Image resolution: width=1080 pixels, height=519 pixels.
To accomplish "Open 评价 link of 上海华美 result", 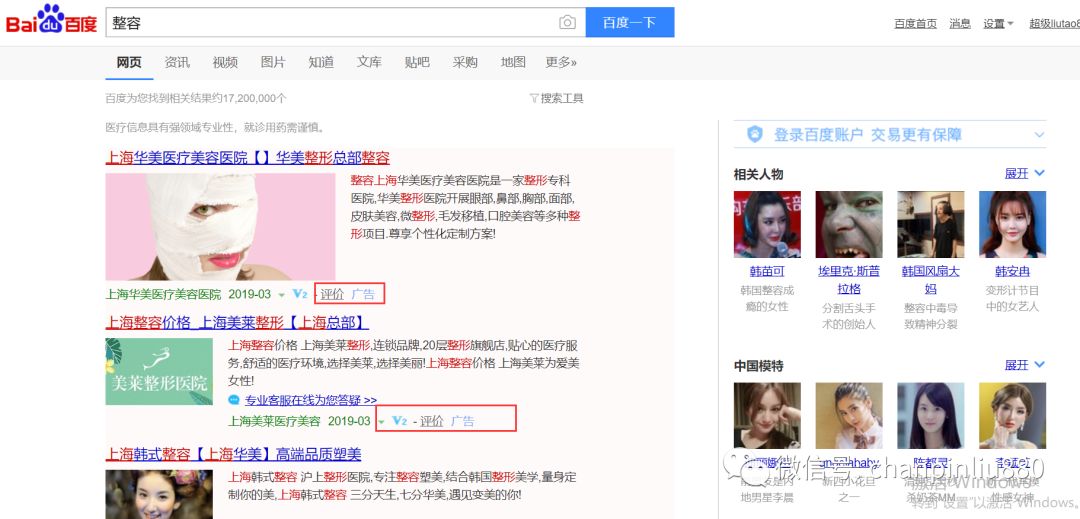I will 332,295.
